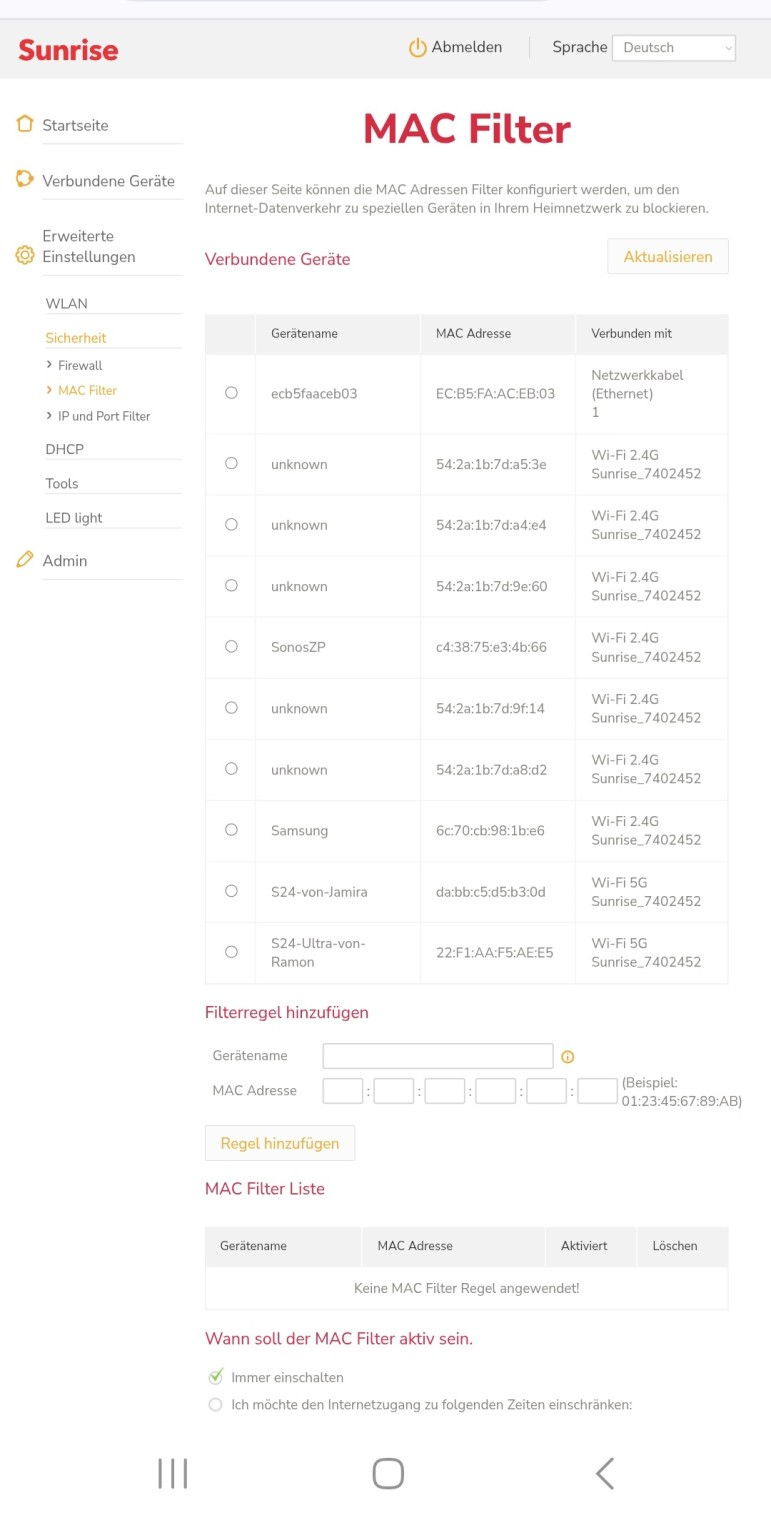The height and width of the screenshot is (1520, 771).
Task: Click the Abmelden power icon
Action: pyautogui.click(x=417, y=48)
